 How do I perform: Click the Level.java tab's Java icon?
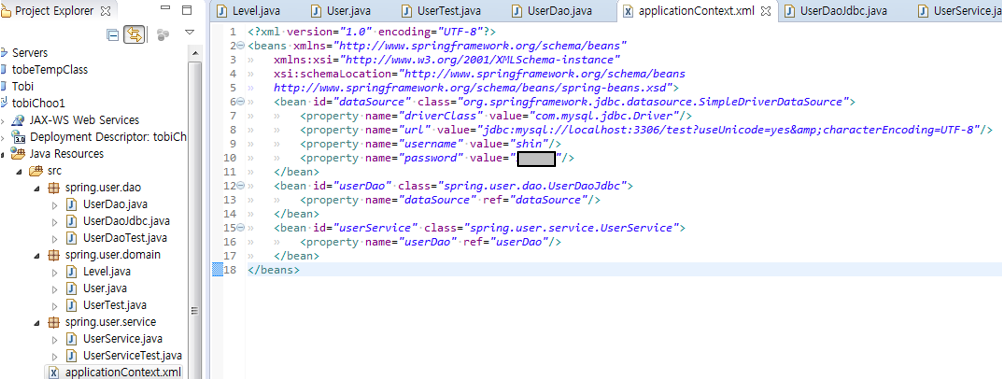click(222, 11)
